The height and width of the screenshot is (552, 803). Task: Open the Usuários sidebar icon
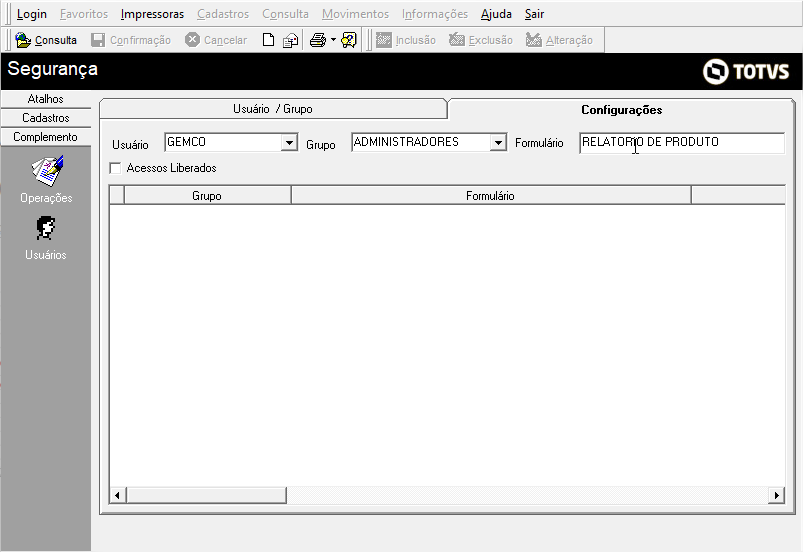click(46, 238)
